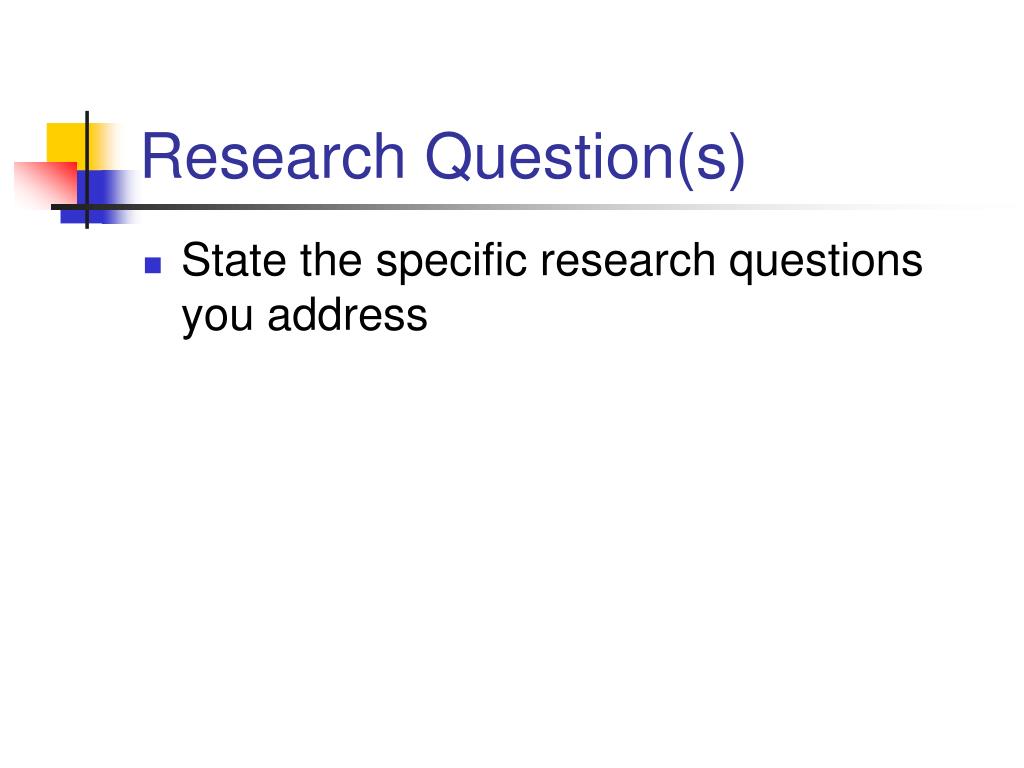Click lowercase "research" in the bullet line
Viewport: 1024px width, 768px height.
[628, 260]
